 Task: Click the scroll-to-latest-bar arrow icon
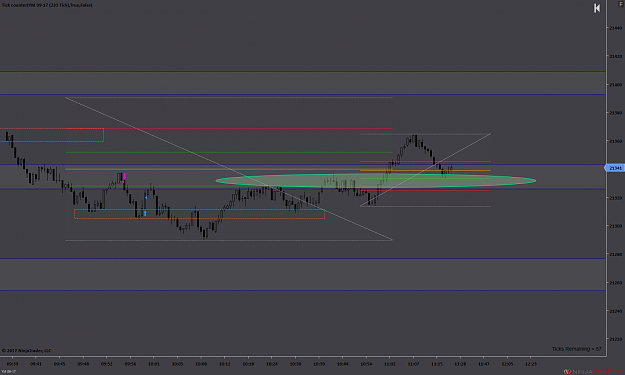[x=597, y=8]
